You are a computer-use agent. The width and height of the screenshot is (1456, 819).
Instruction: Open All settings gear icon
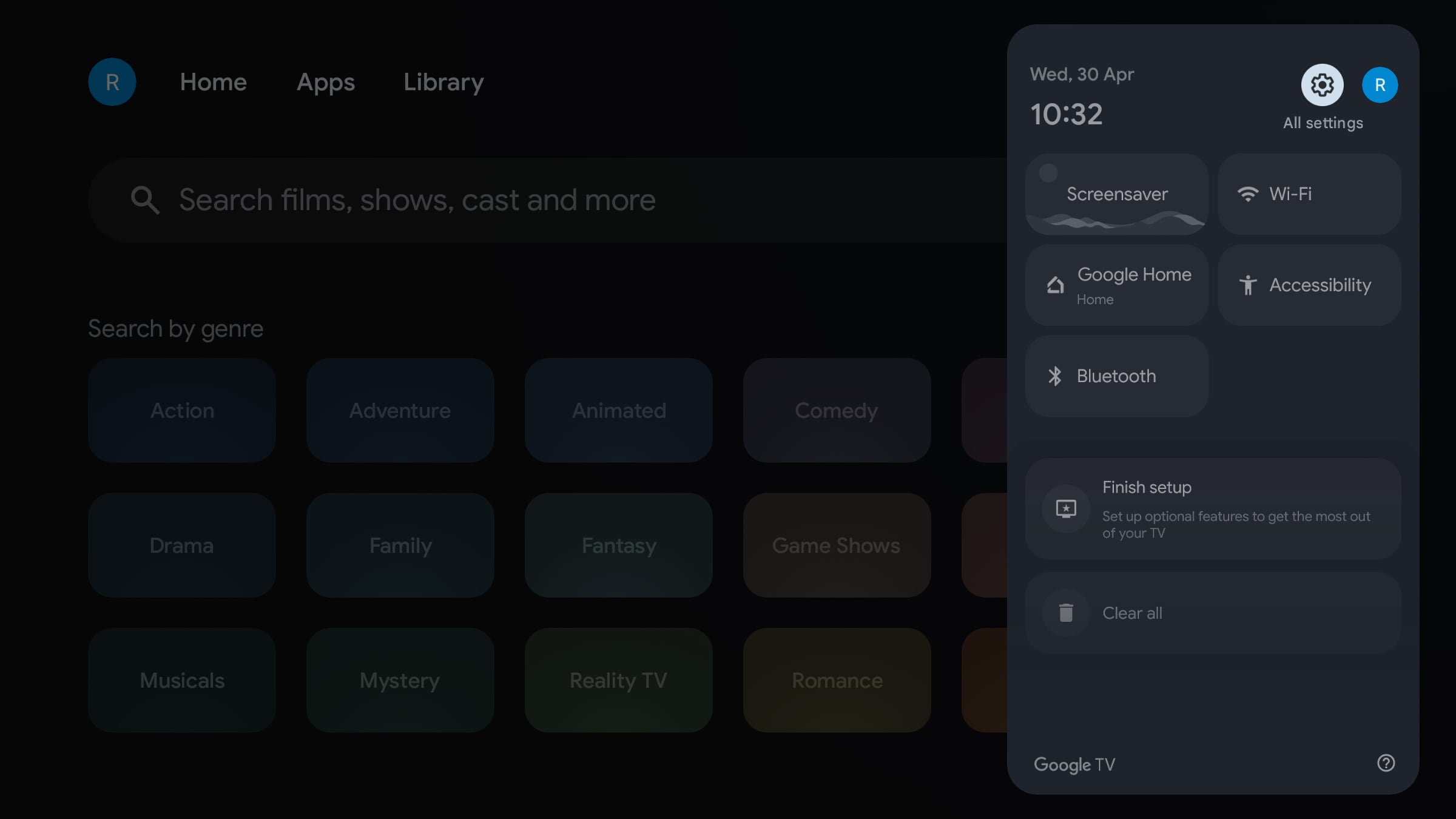[1322, 85]
